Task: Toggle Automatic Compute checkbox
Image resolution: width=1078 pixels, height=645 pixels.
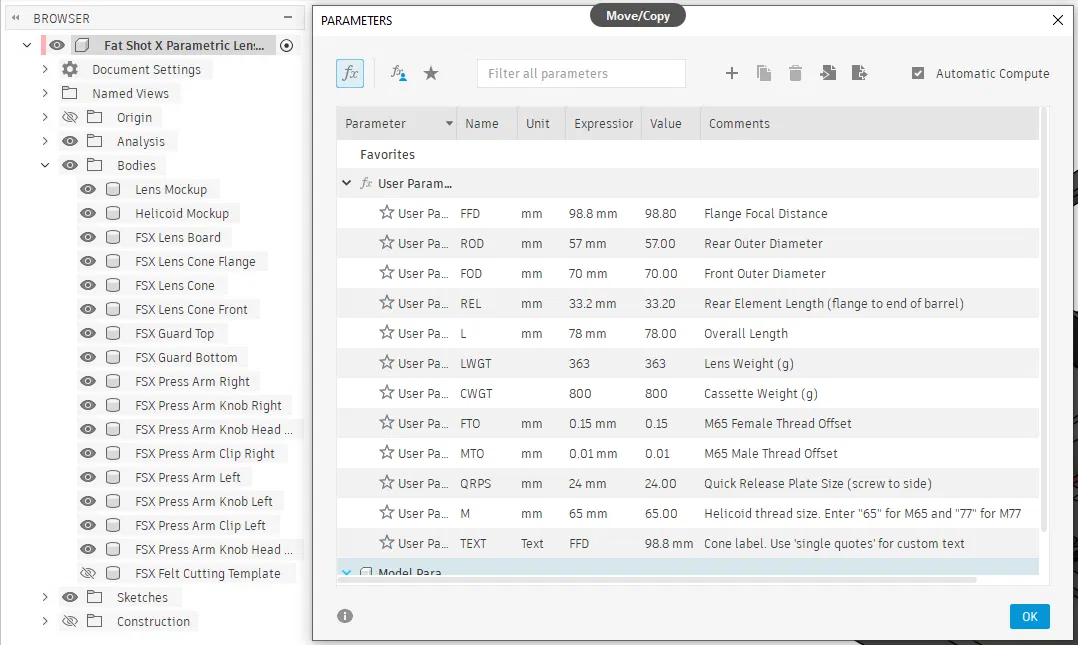Action: (x=918, y=73)
